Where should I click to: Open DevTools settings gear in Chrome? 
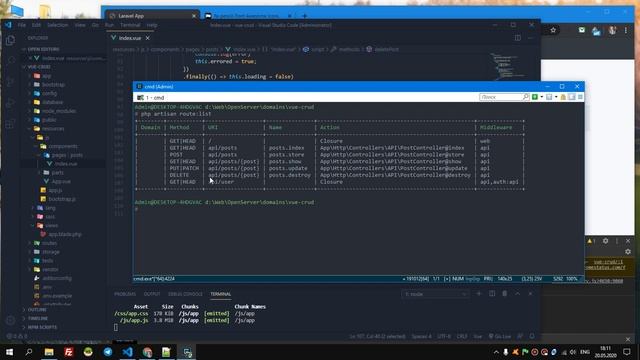point(606,241)
